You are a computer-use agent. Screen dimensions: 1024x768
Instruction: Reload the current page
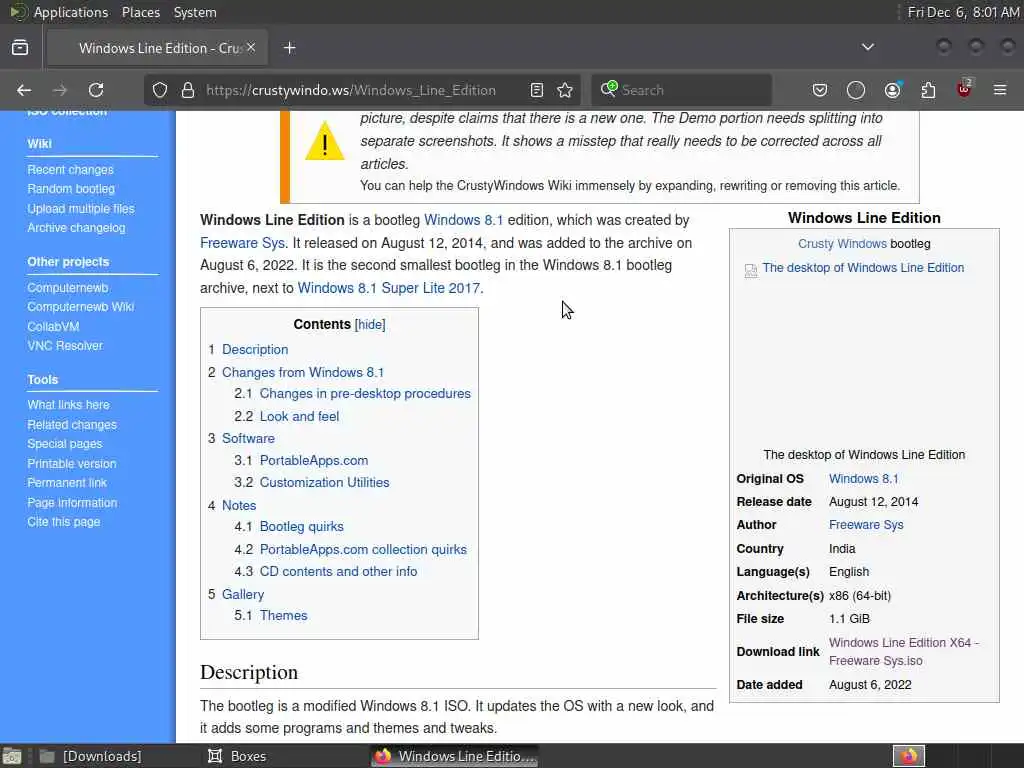coord(96,90)
